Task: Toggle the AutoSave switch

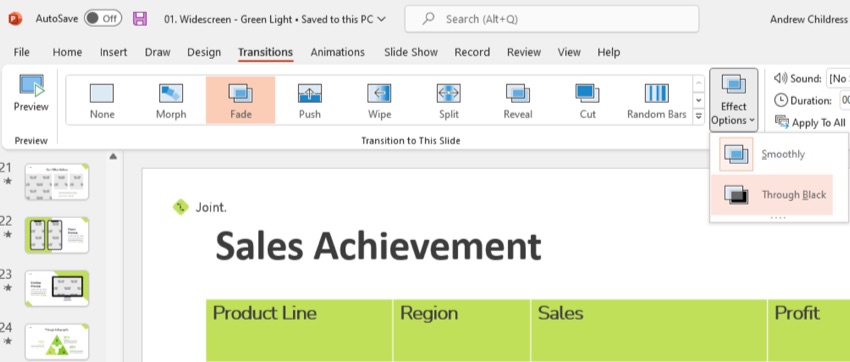Action: click(x=102, y=18)
